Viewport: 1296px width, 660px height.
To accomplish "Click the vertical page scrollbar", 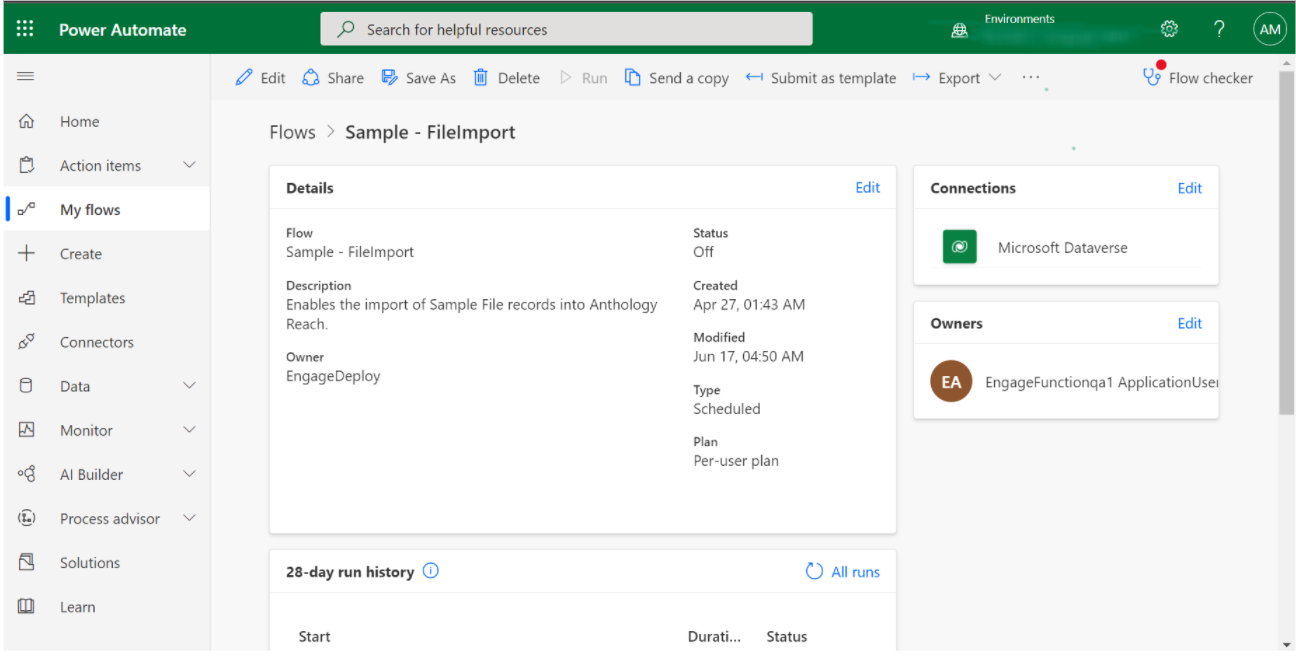I will coord(1286,243).
